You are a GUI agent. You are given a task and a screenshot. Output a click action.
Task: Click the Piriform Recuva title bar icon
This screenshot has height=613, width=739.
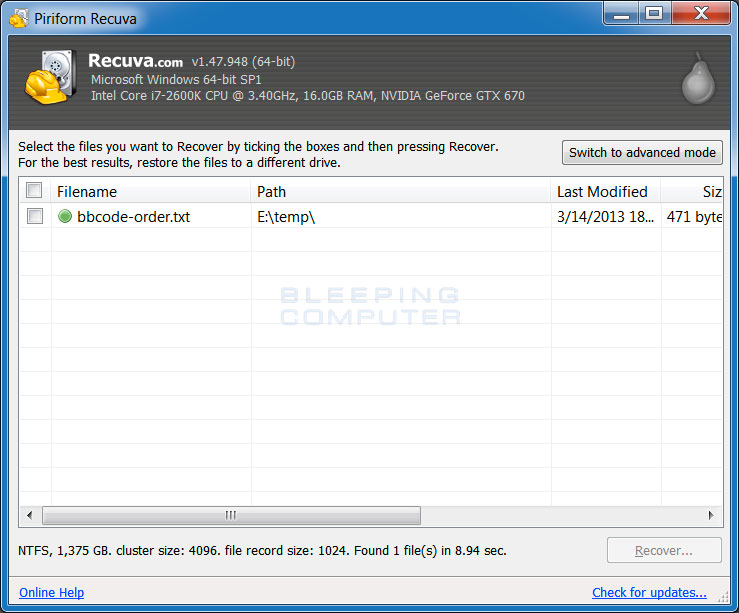click(x=18, y=17)
